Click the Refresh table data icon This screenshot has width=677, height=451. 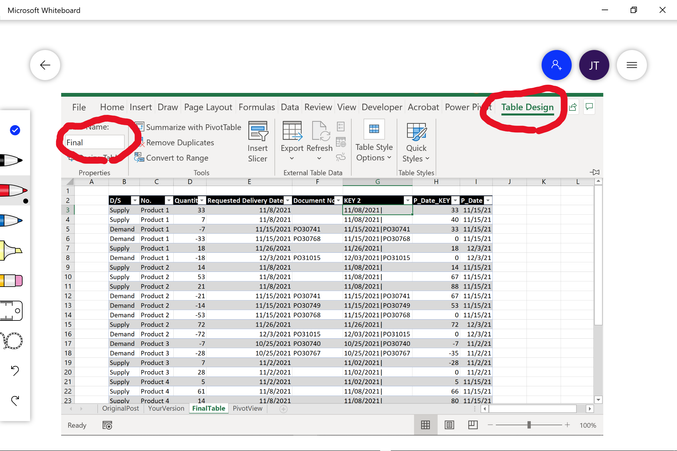(x=320, y=131)
